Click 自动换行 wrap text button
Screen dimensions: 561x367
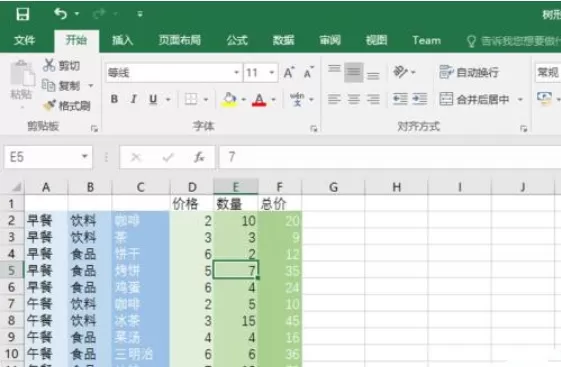[x=469, y=72]
